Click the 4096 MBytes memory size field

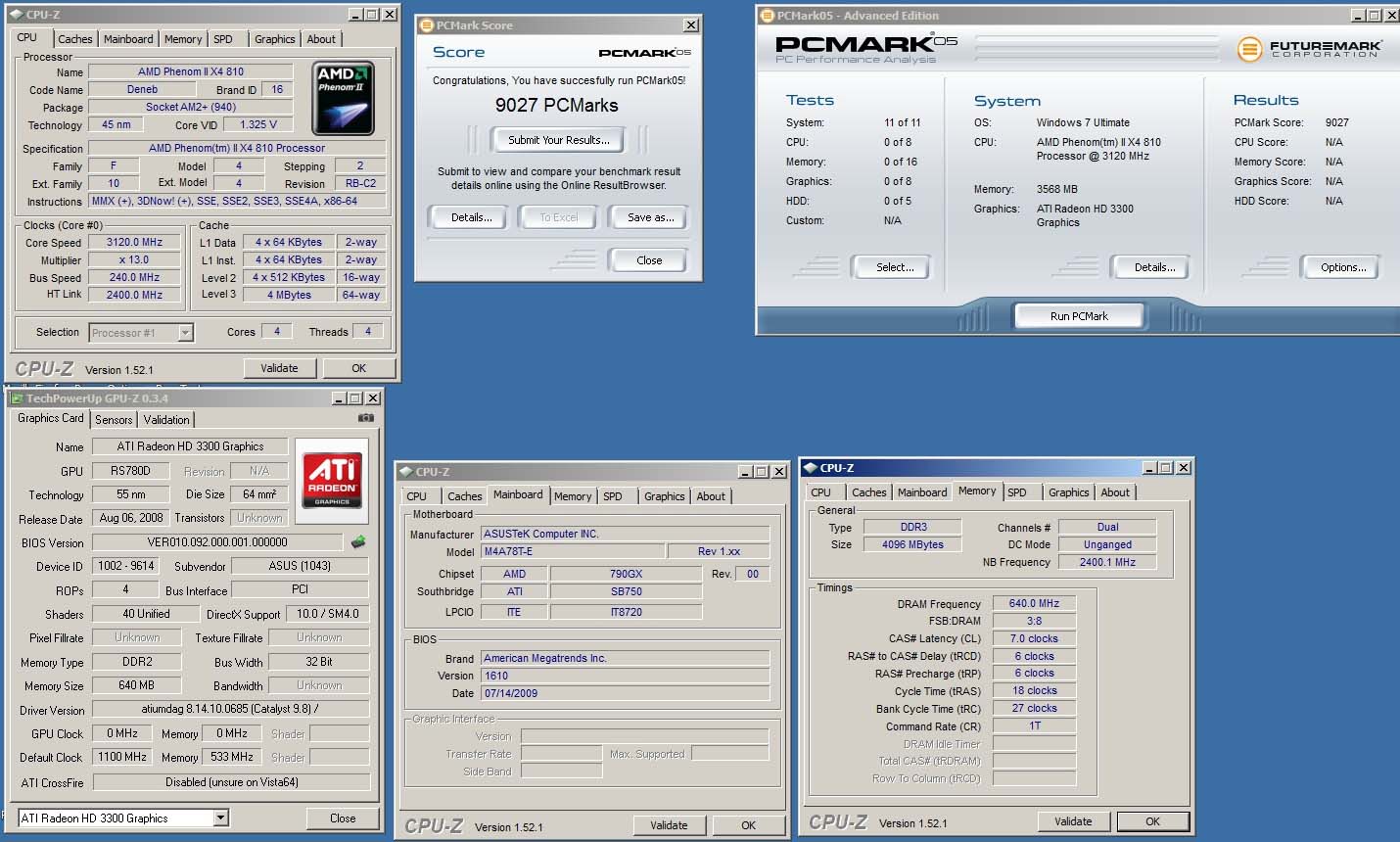coord(912,544)
